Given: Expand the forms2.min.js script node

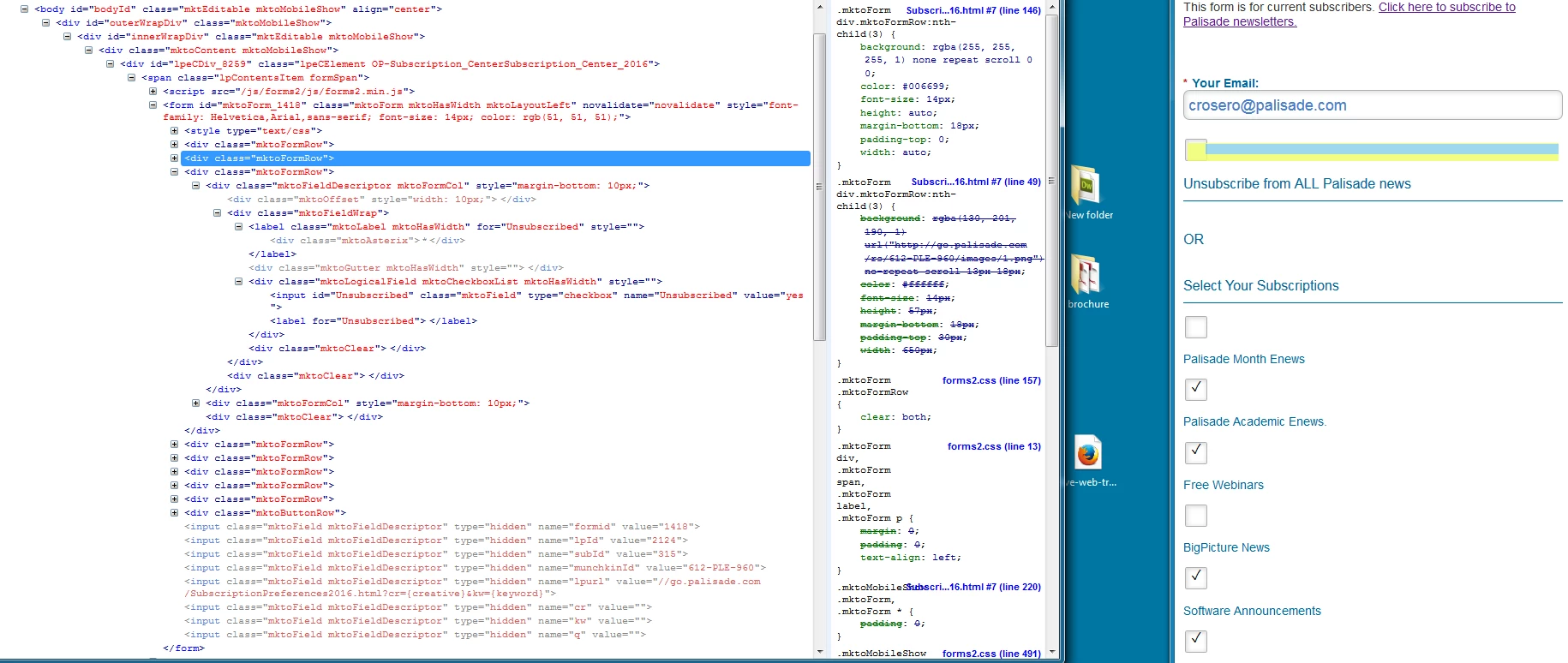Looking at the screenshot, I should [x=153, y=92].
